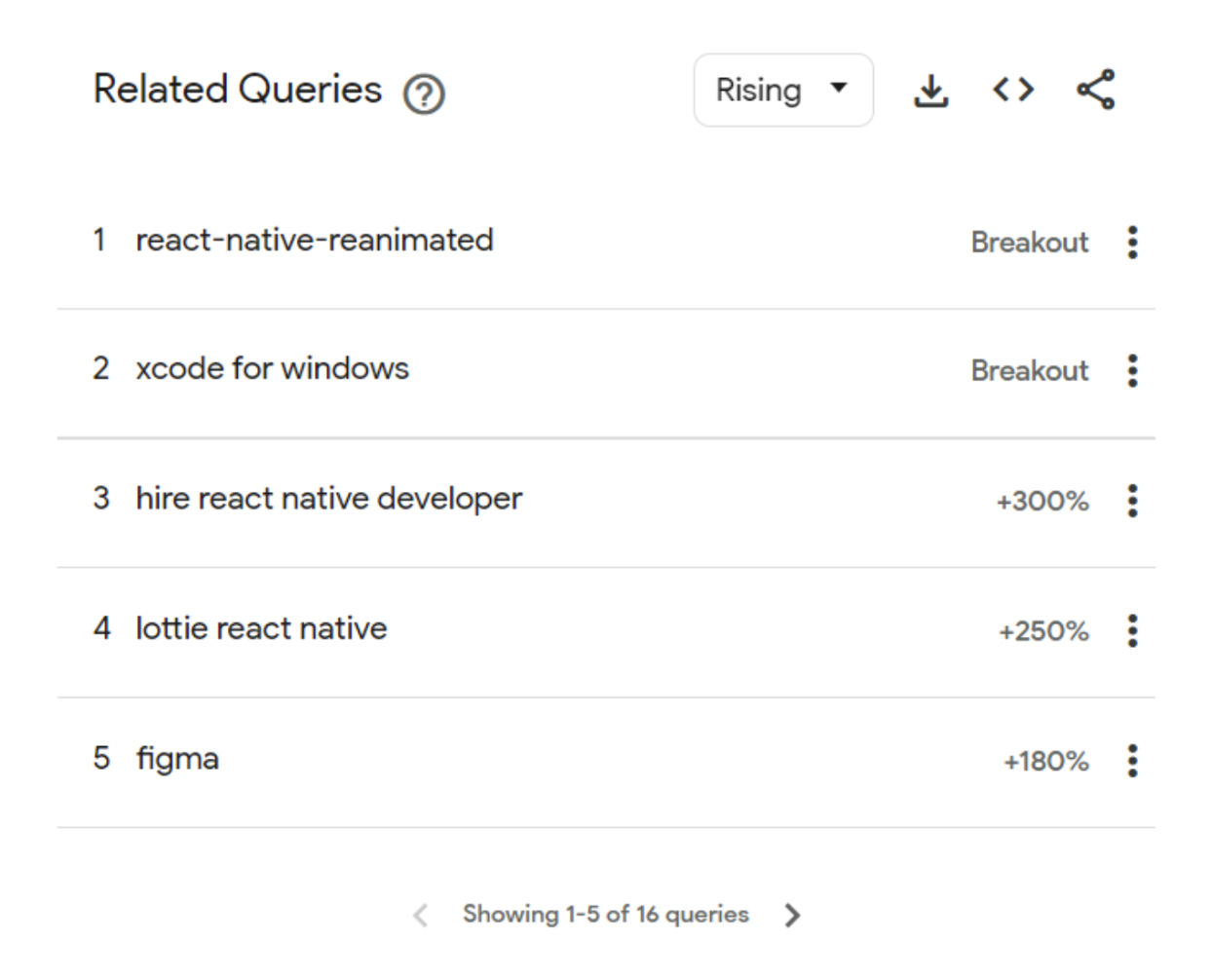Image resolution: width=1212 pixels, height=980 pixels.
Task: Open the three-dot menu for react-native-reanimated
Action: 1132,243
